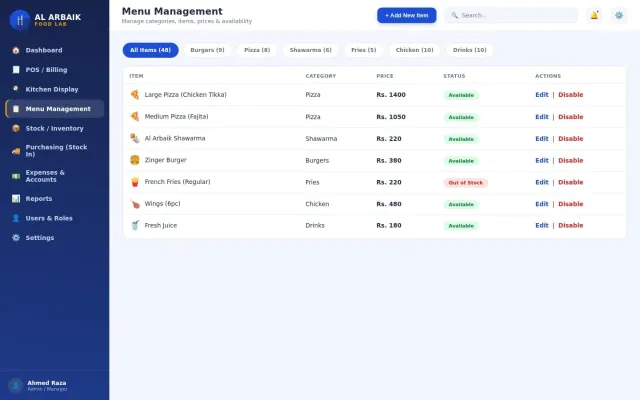Focus the Search input field
The image size is (640, 400).
click(511, 16)
